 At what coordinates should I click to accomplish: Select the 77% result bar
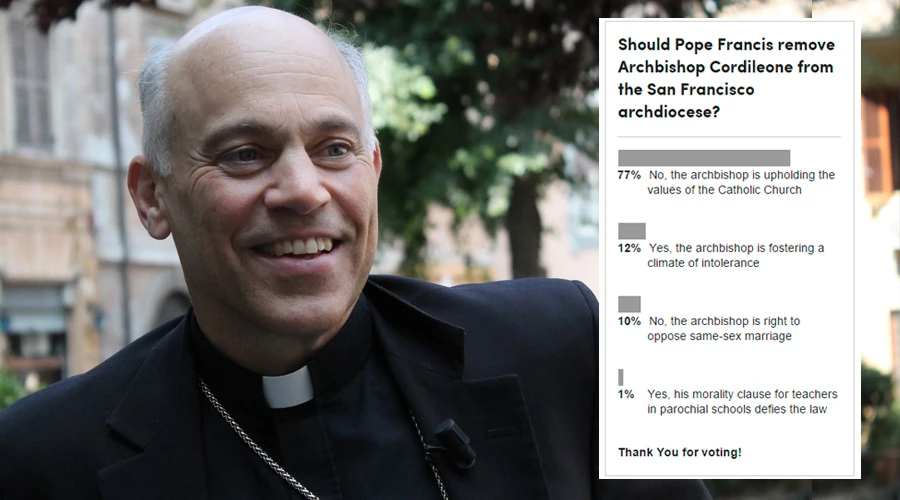point(704,158)
